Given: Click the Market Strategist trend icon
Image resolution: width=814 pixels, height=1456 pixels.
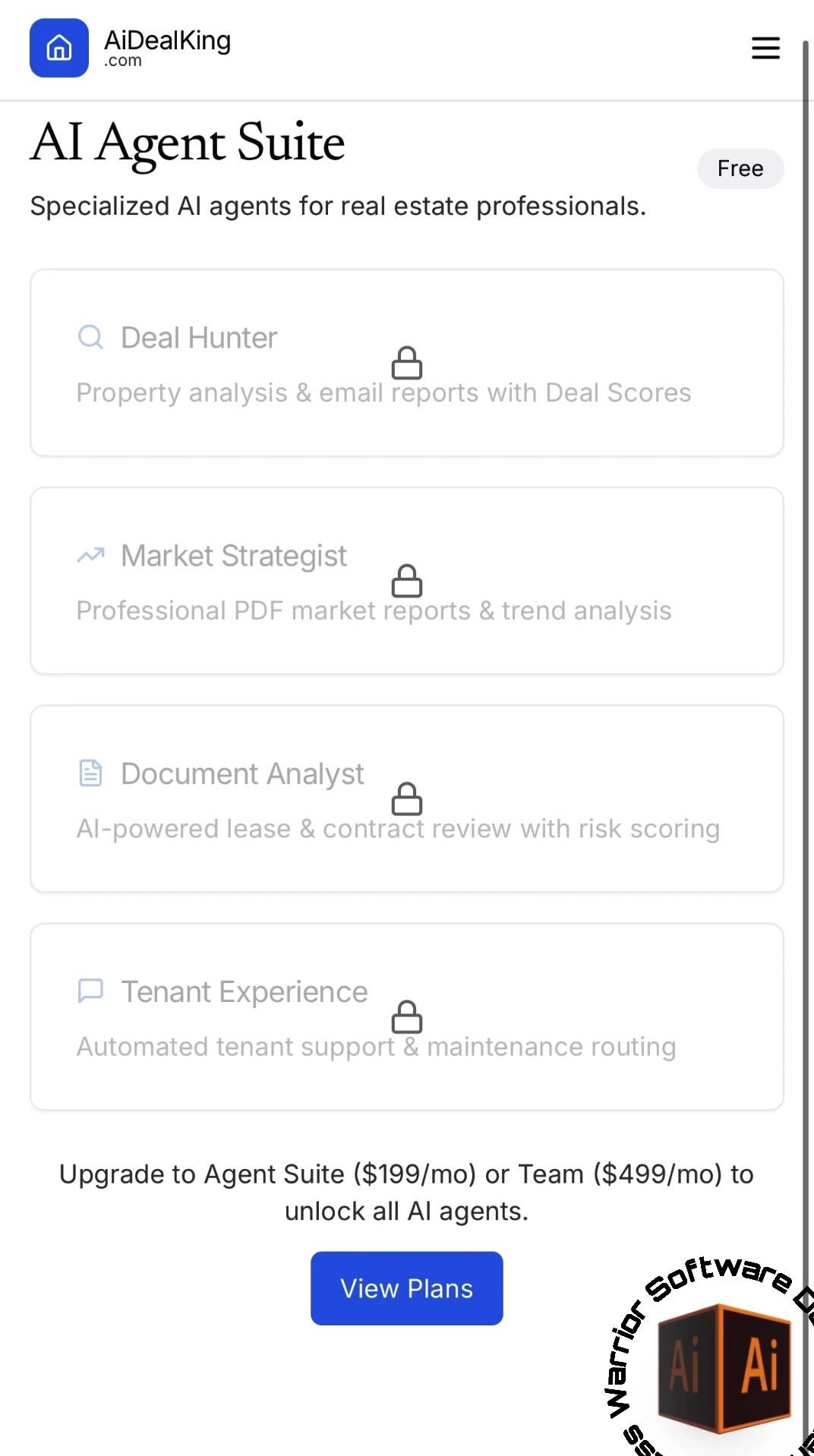Looking at the screenshot, I should tap(90, 555).
